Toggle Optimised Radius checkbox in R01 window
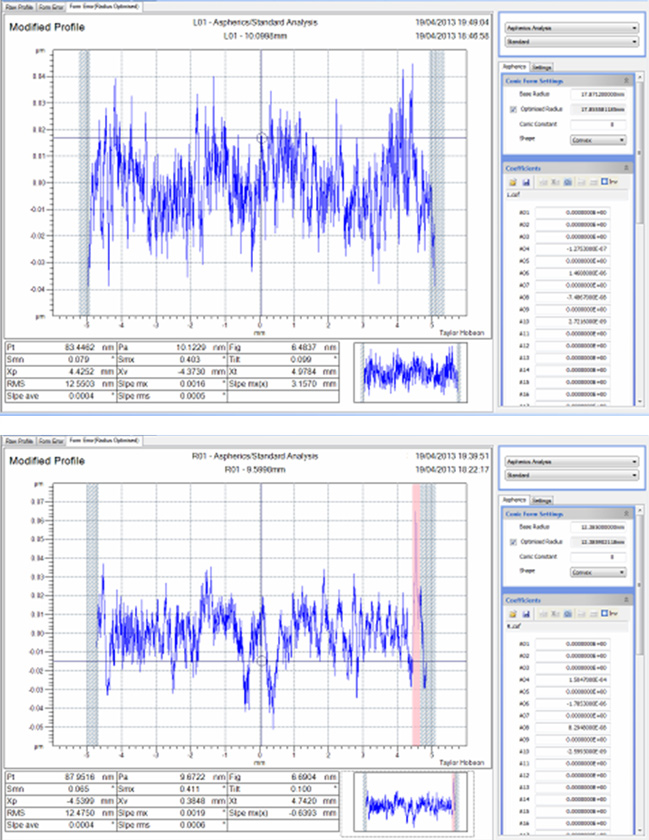The width and height of the screenshot is (649, 840). (513, 542)
